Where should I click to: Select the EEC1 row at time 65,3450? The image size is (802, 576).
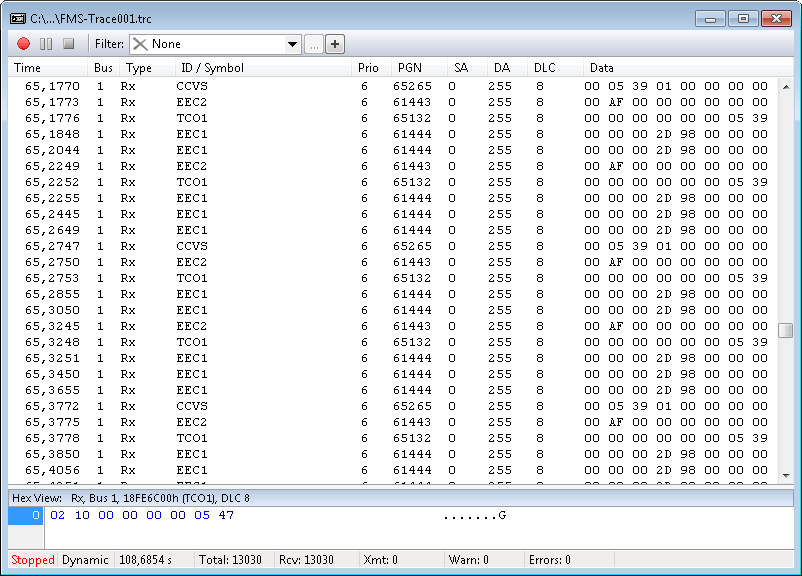pyautogui.click(x=393, y=374)
